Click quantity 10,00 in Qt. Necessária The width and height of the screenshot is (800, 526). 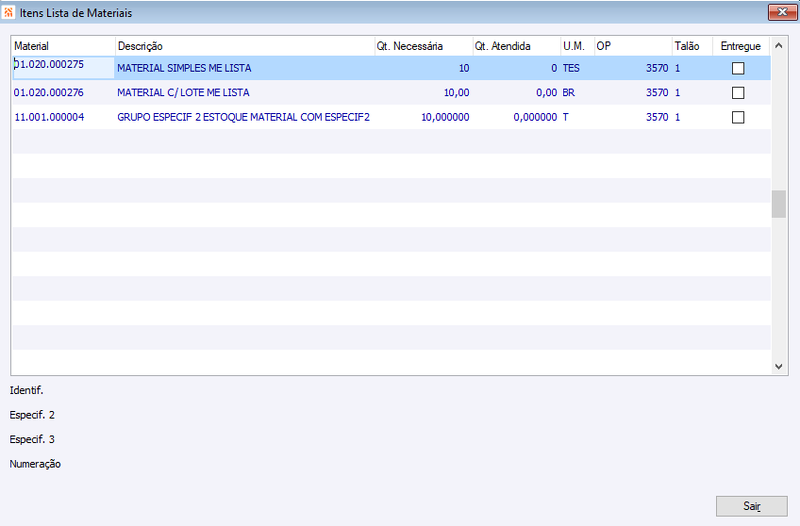click(x=456, y=92)
